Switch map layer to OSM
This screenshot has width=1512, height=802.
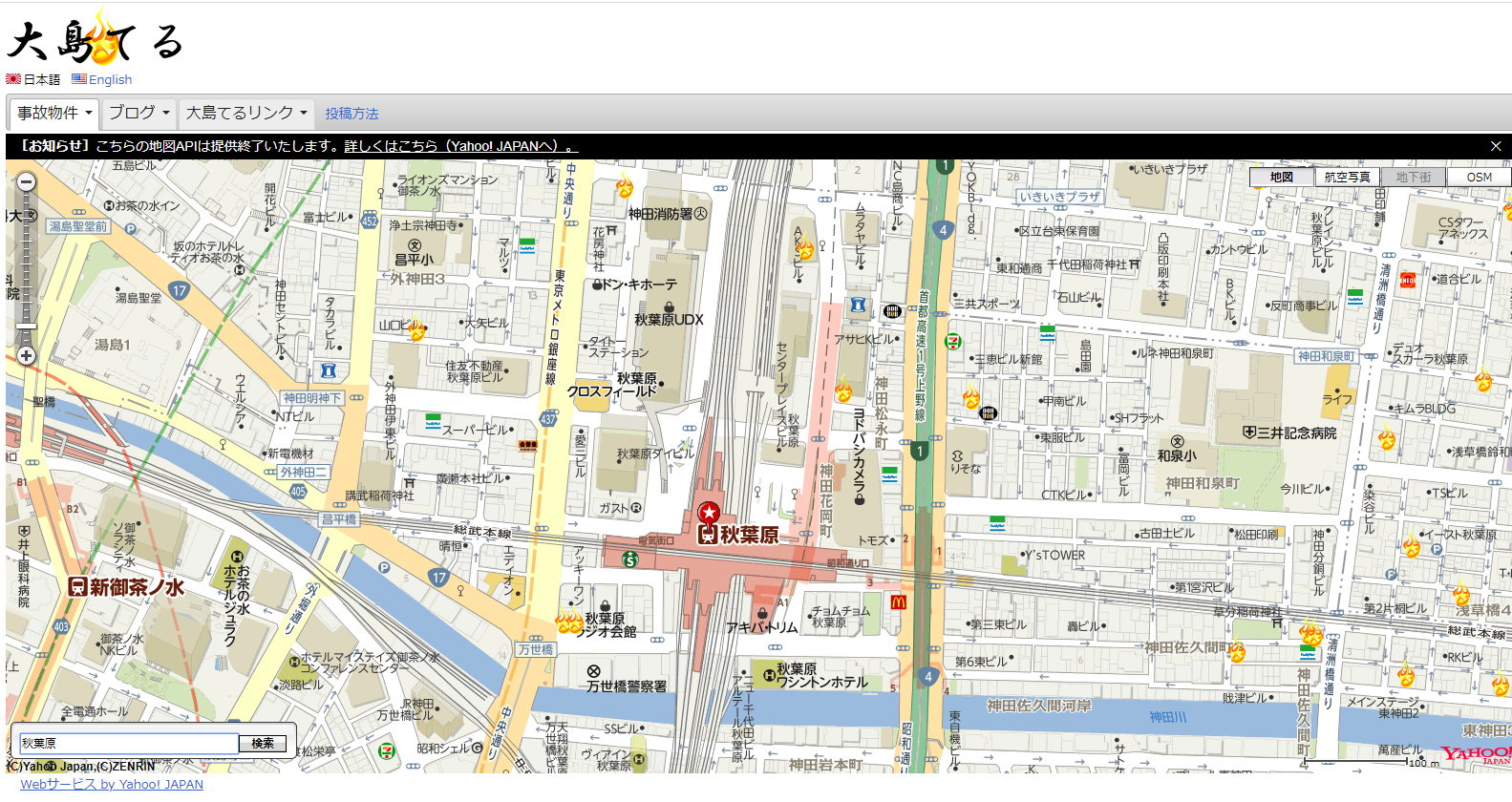pyautogui.click(x=1479, y=178)
